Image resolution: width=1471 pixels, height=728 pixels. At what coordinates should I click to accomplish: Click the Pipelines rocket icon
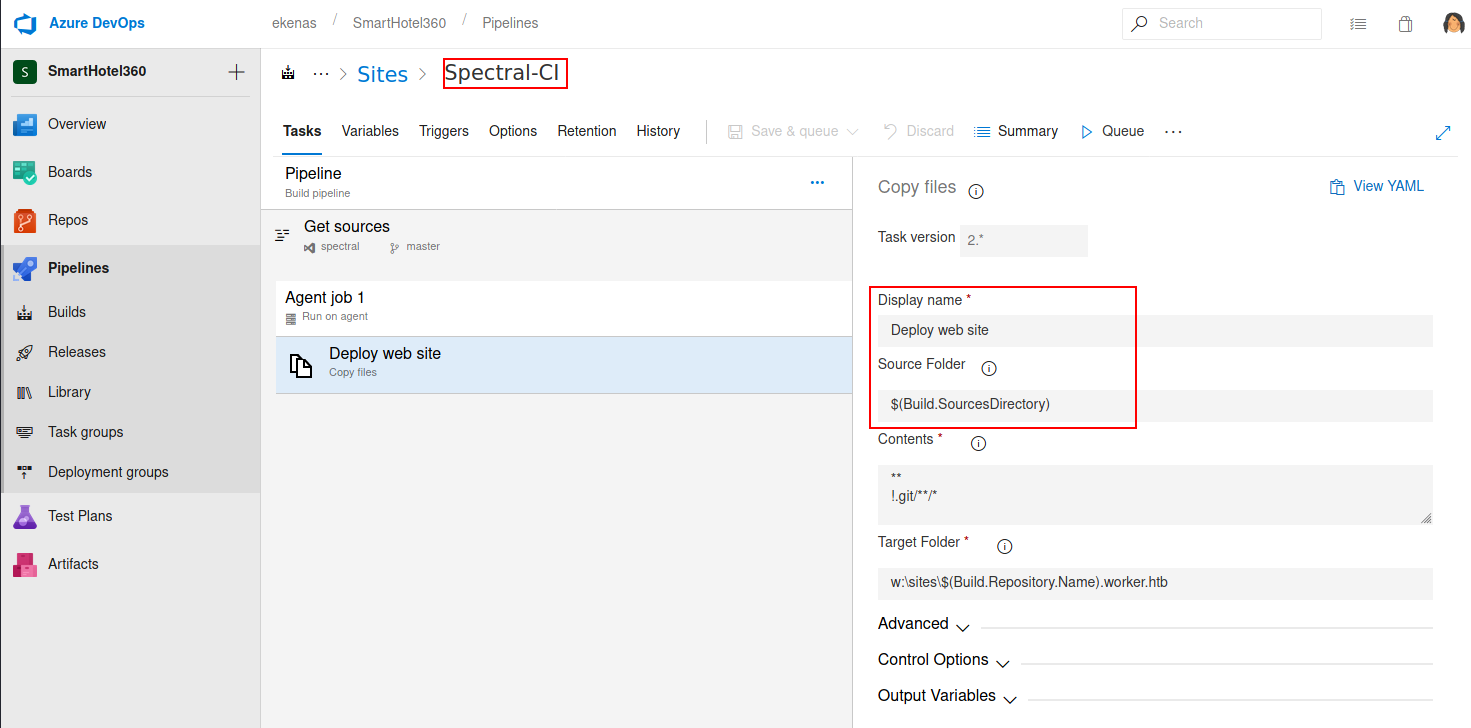[x=25, y=268]
